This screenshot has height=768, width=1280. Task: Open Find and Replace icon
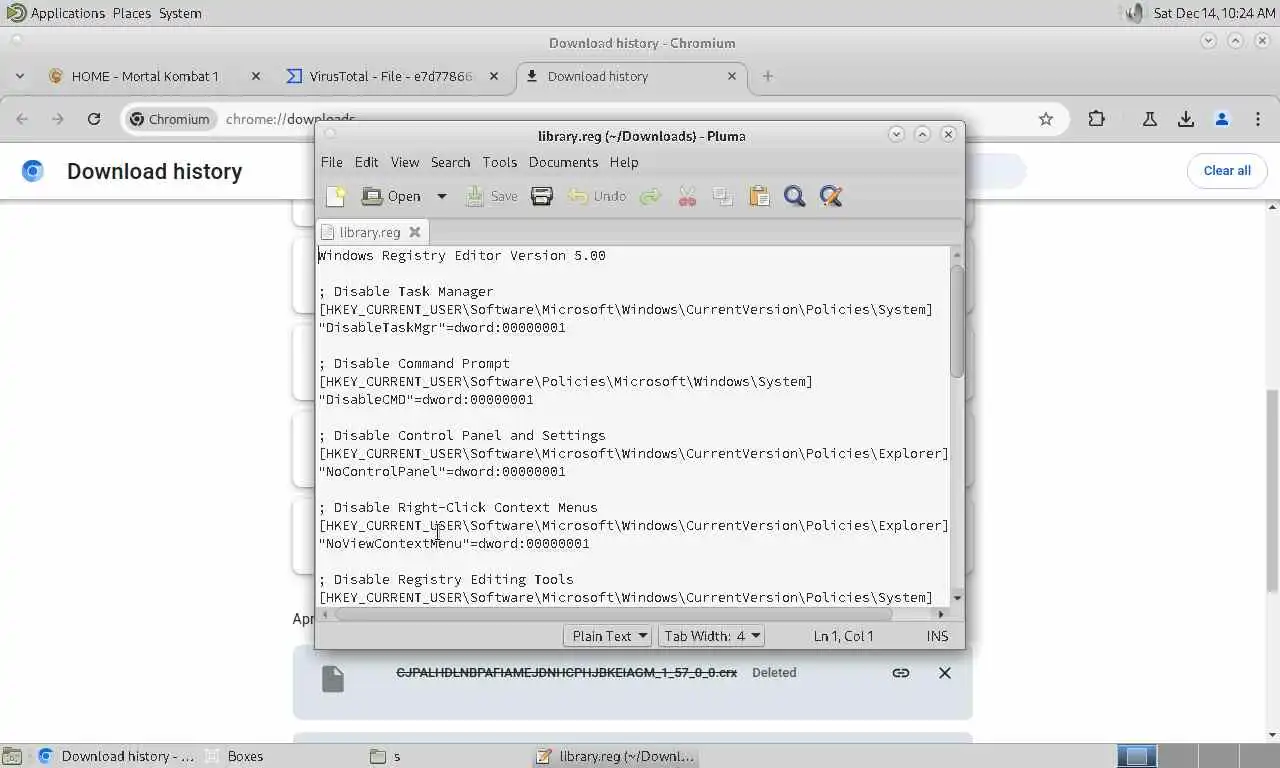tap(831, 196)
